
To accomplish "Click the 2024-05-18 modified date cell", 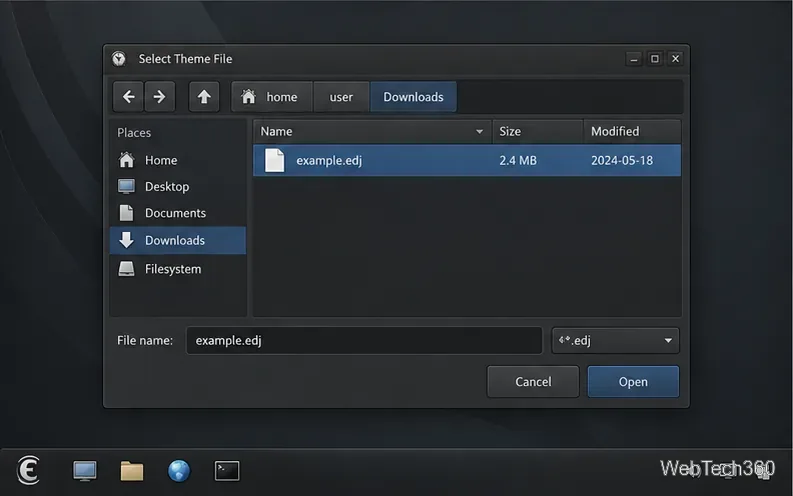I will [622, 161].
